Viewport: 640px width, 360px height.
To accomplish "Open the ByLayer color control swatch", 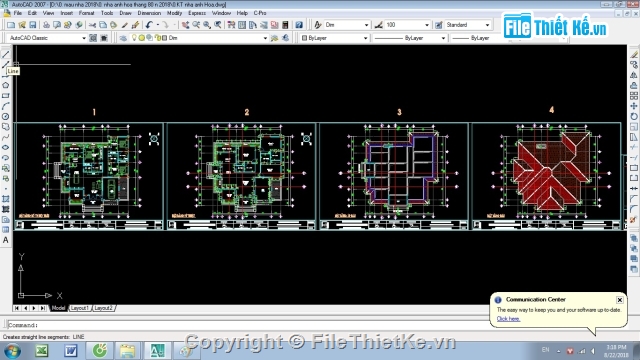I will [335, 38].
